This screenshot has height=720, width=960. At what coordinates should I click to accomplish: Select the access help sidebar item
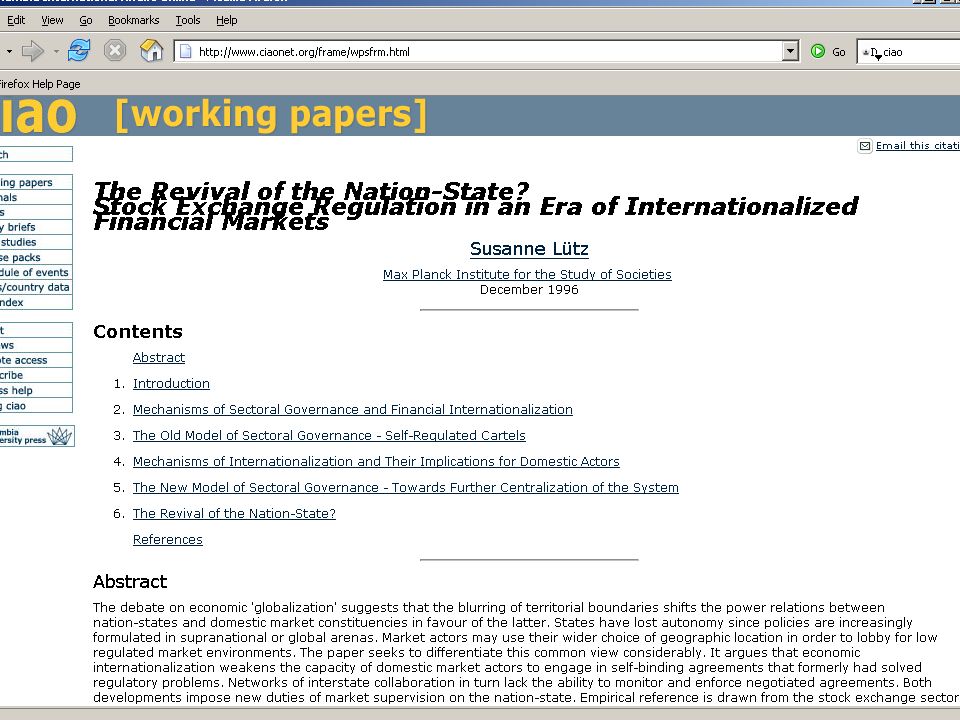(x=36, y=391)
